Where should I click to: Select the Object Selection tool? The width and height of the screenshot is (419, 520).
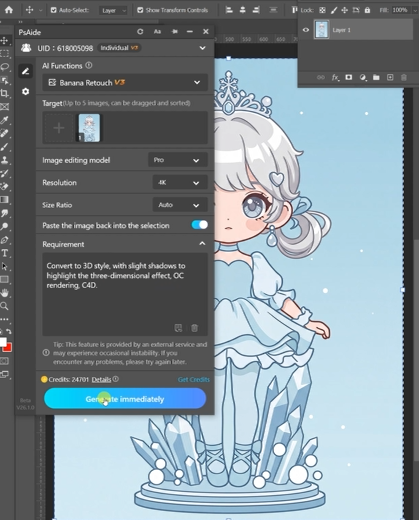coord(4,80)
